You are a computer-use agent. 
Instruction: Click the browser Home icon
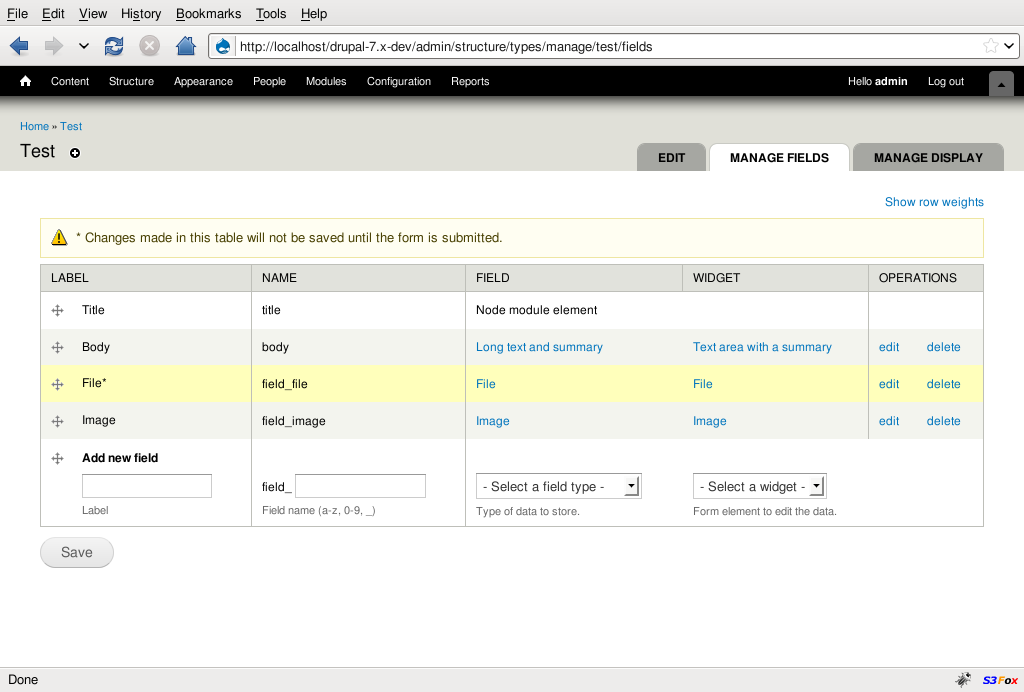click(185, 46)
